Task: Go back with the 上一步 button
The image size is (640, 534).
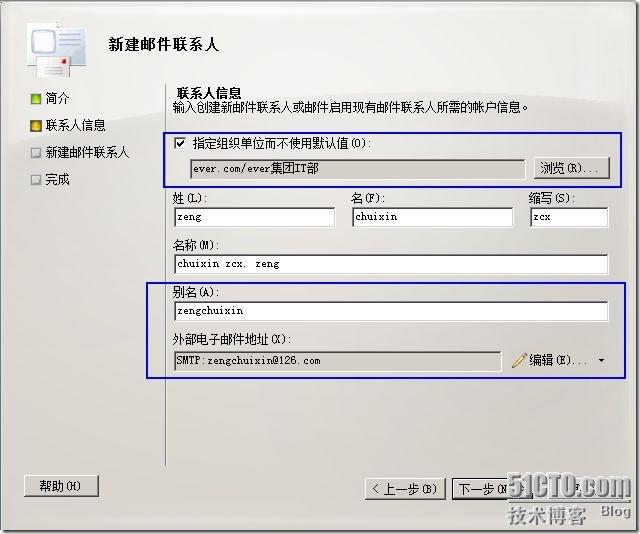Action: [x=405, y=489]
